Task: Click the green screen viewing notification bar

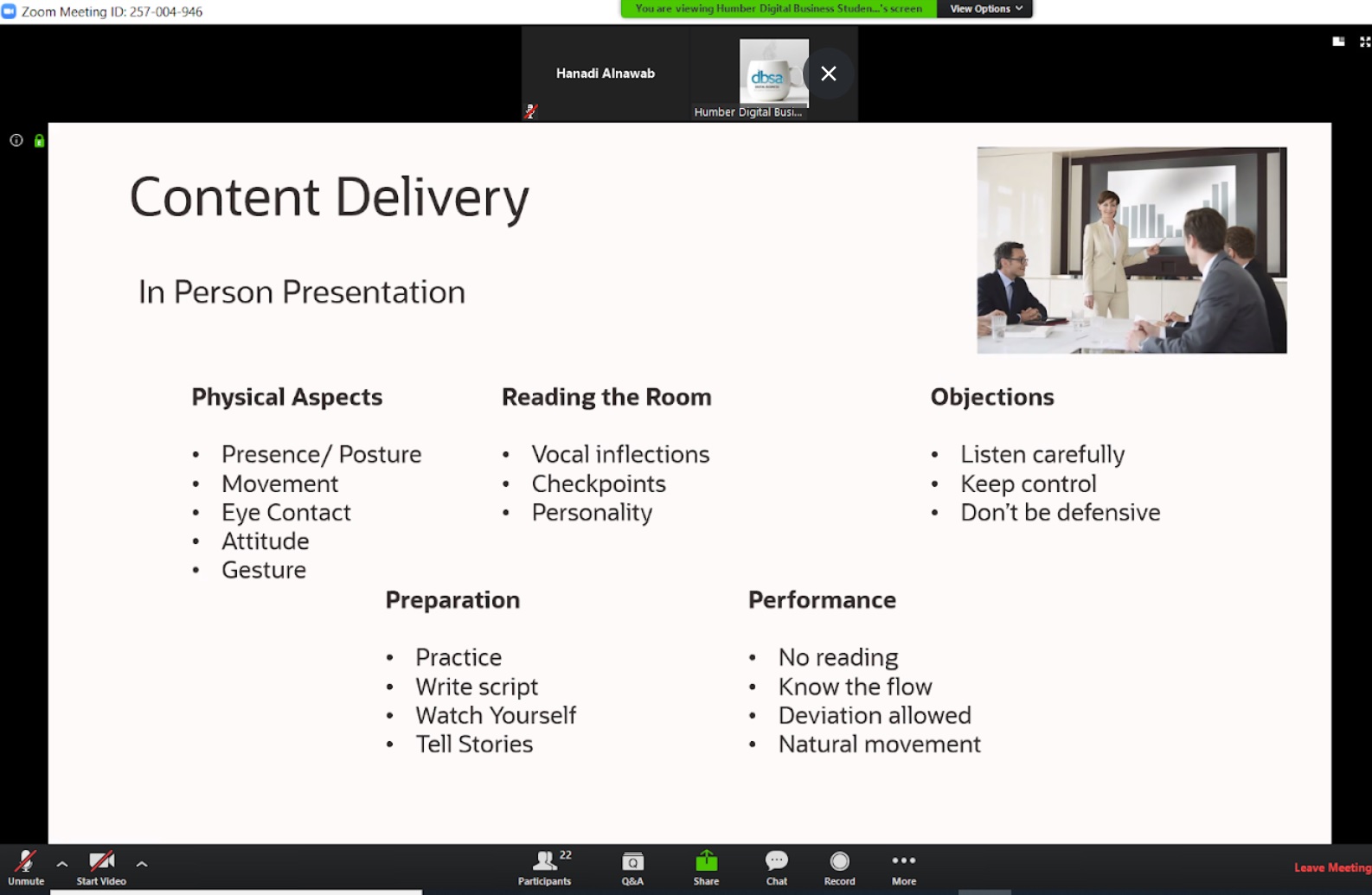Action: 779,9
